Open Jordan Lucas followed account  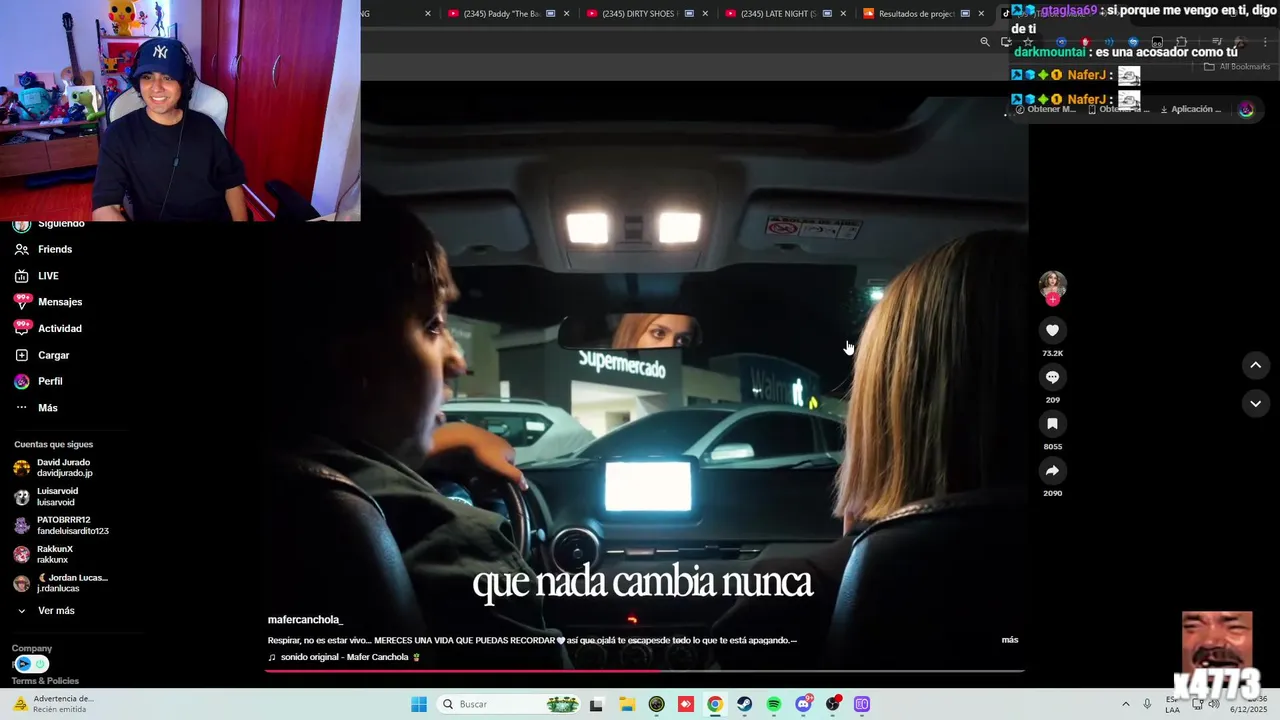[60, 583]
